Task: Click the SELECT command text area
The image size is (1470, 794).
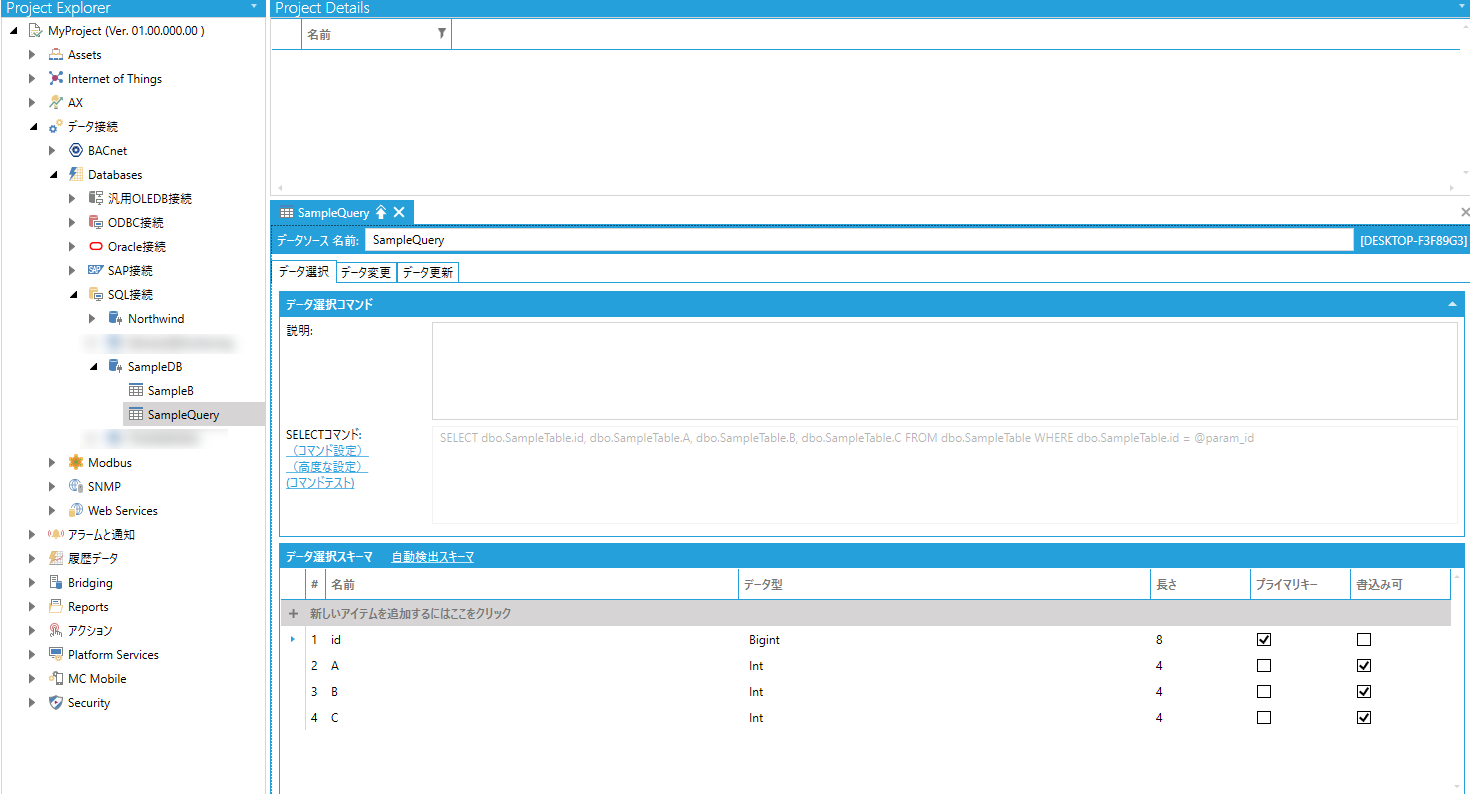Action: [945, 475]
